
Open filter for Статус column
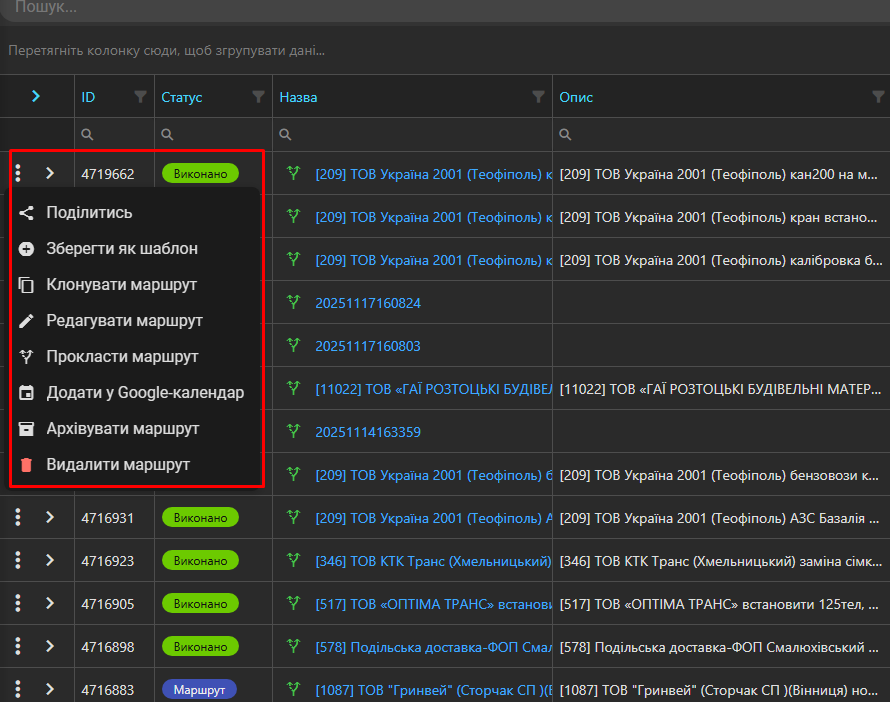[x=258, y=97]
